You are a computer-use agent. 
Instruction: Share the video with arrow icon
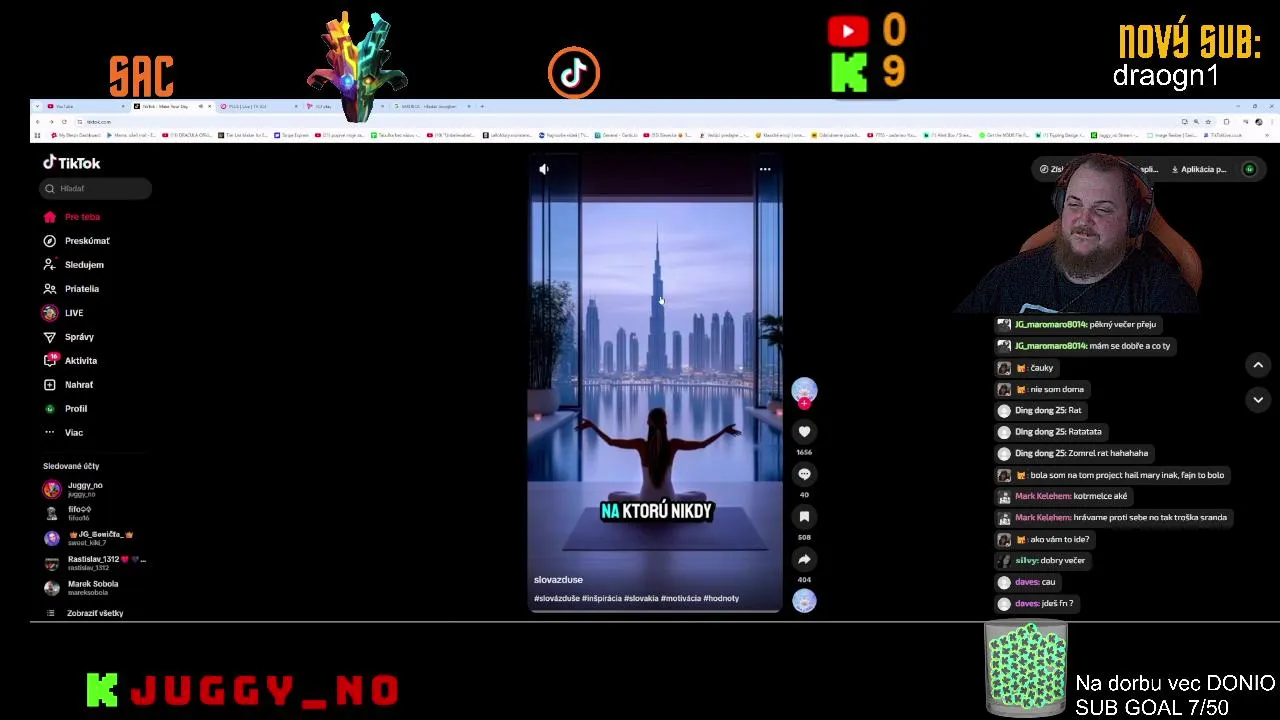click(804, 559)
